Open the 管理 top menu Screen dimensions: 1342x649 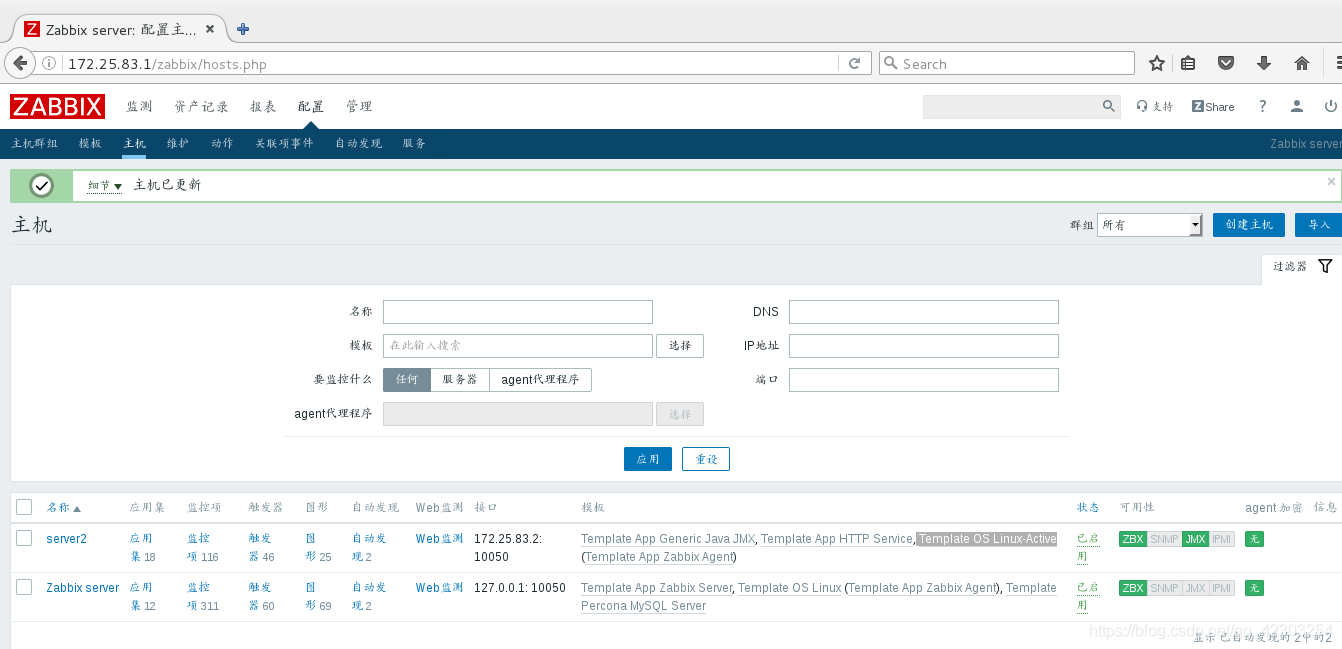(359, 106)
